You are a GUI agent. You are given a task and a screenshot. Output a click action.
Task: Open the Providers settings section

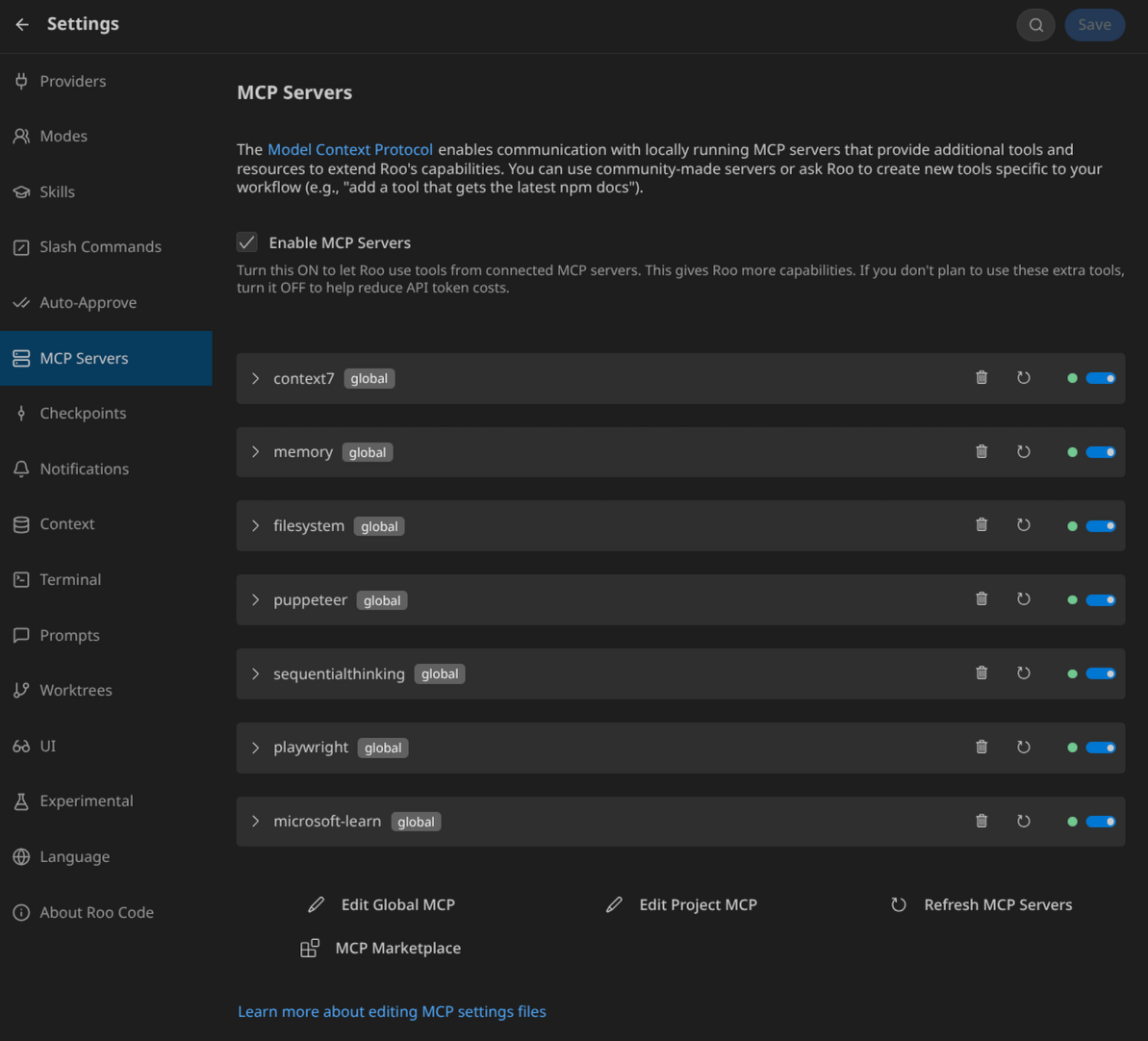coord(72,82)
